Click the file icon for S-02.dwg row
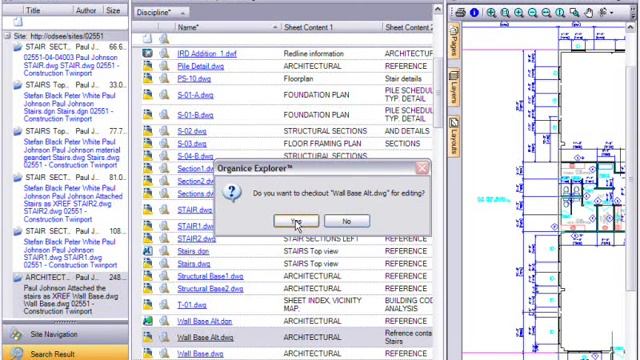640x360 pixels. click(x=147, y=131)
